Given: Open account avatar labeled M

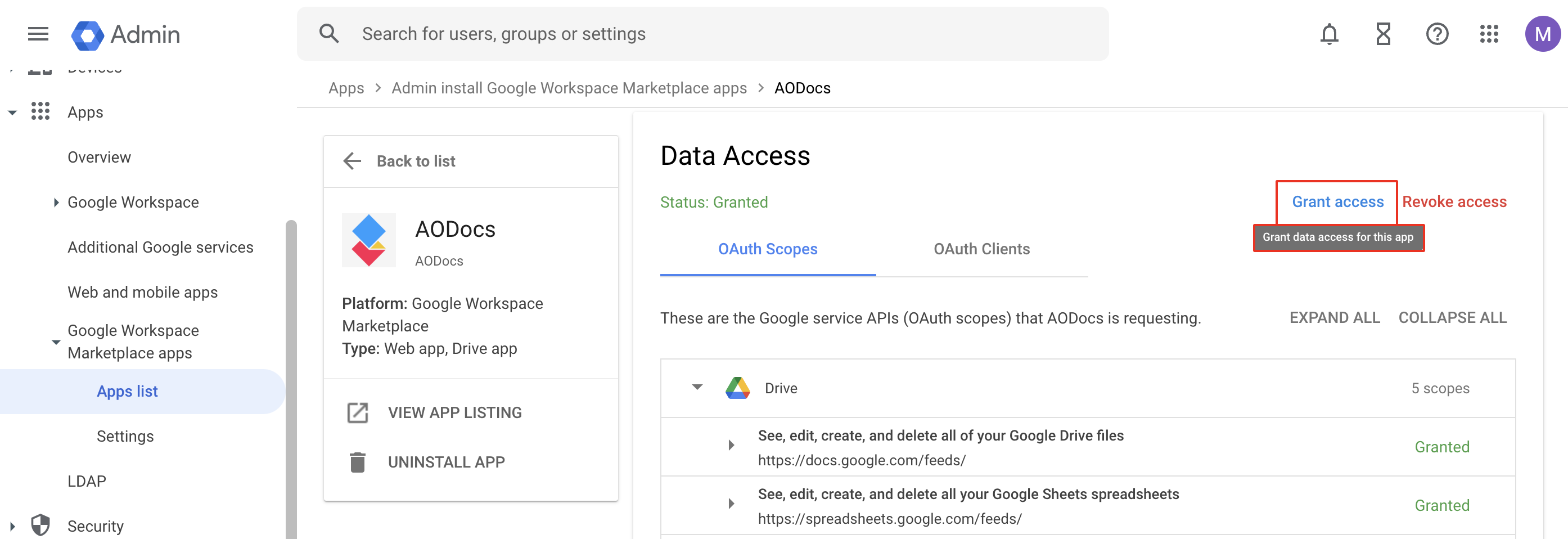Looking at the screenshot, I should pyautogui.click(x=1543, y=34).
